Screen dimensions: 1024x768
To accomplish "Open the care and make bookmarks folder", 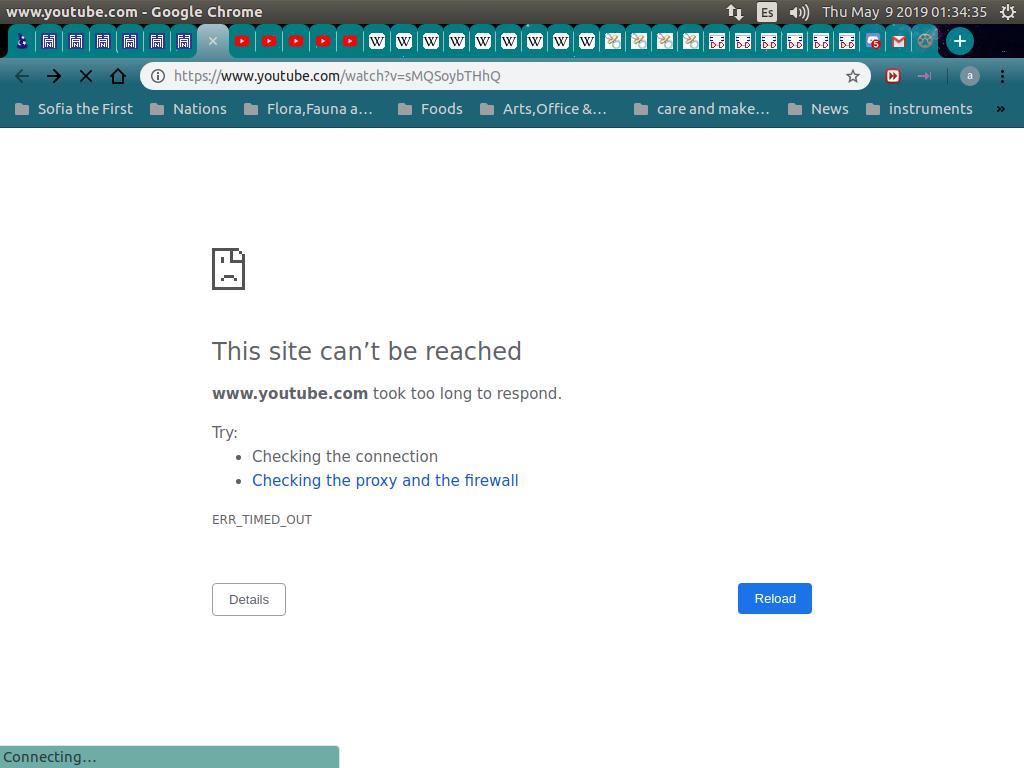I will (x=702, y=109).
